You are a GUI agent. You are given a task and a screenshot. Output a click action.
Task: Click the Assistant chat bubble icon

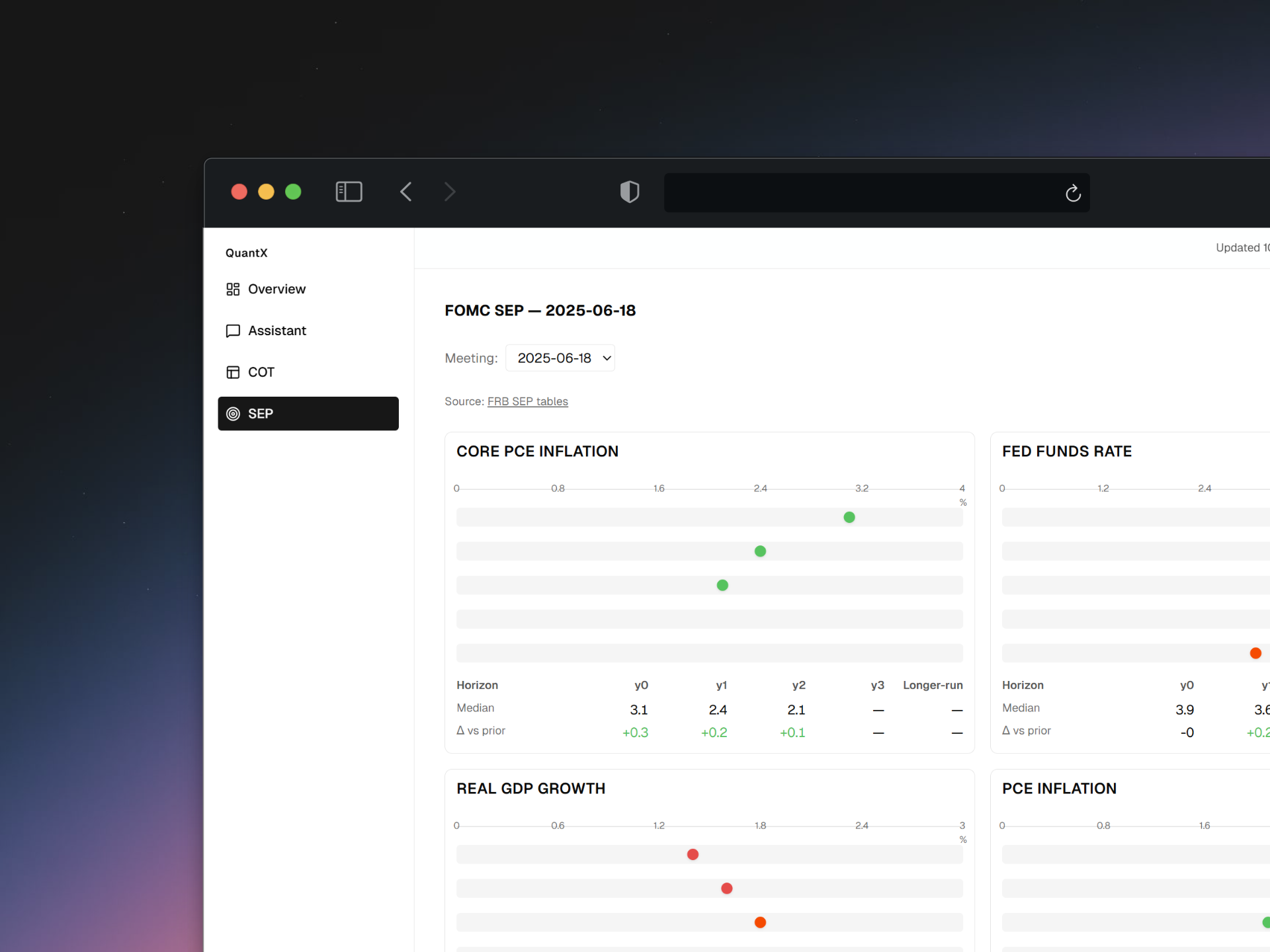click(x=233, y=331)
